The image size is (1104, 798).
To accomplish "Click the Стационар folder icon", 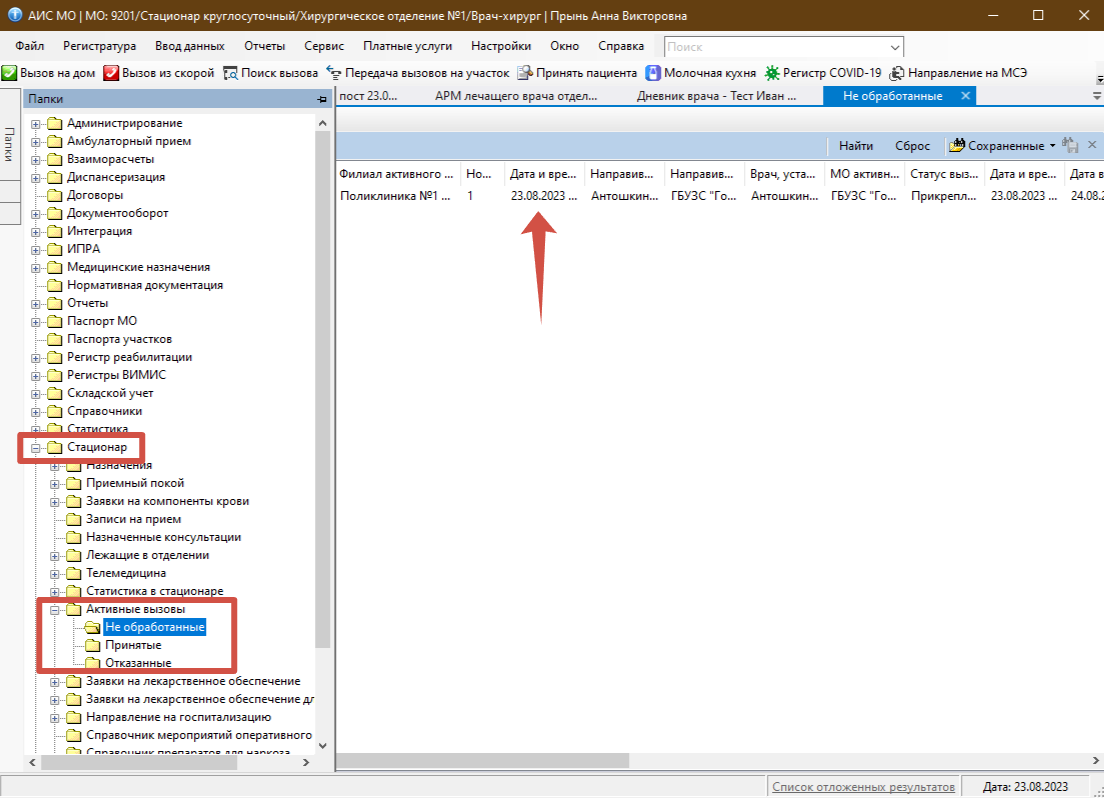I will [55, 447].
